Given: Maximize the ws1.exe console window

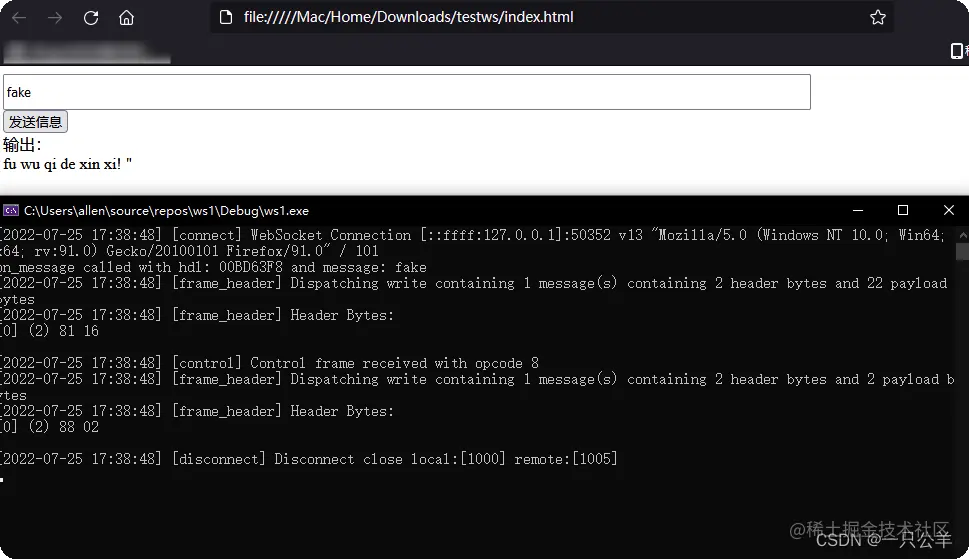Looking at the screenshot, I should [x=903, y=211].
